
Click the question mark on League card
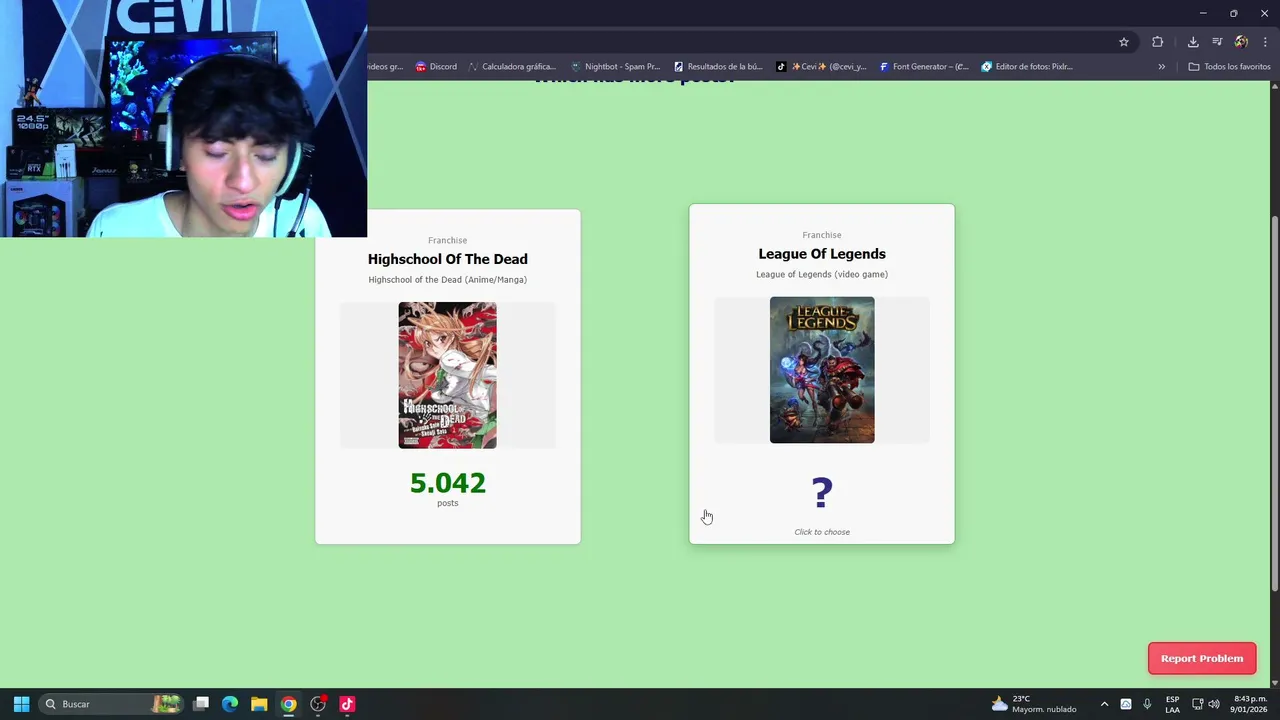pyautogui.click(x=821, y=492)
